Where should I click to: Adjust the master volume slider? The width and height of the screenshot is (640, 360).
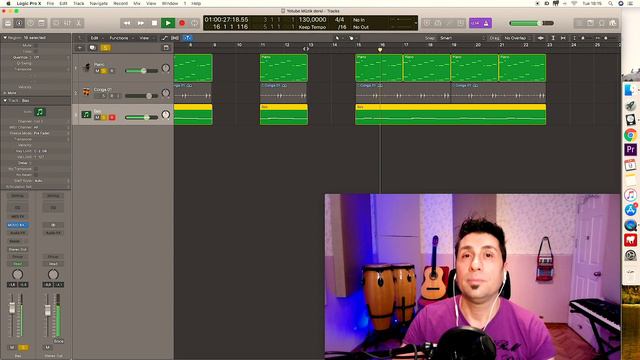[531, 23]
